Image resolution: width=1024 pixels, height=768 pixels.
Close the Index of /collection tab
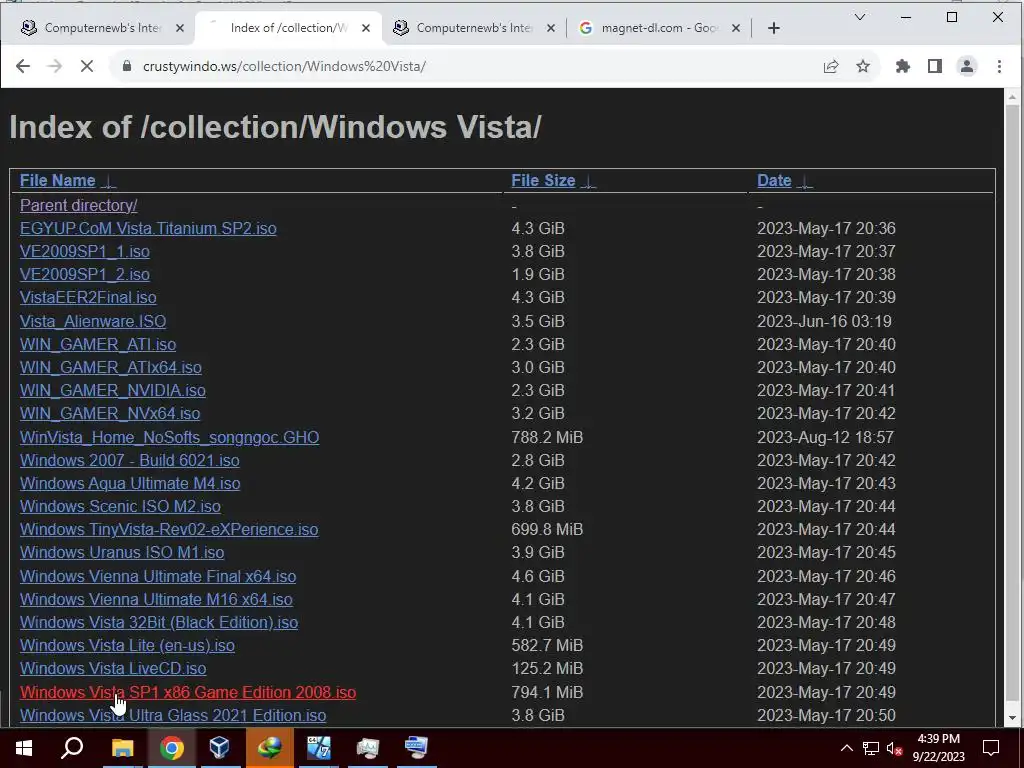point(366,28)
